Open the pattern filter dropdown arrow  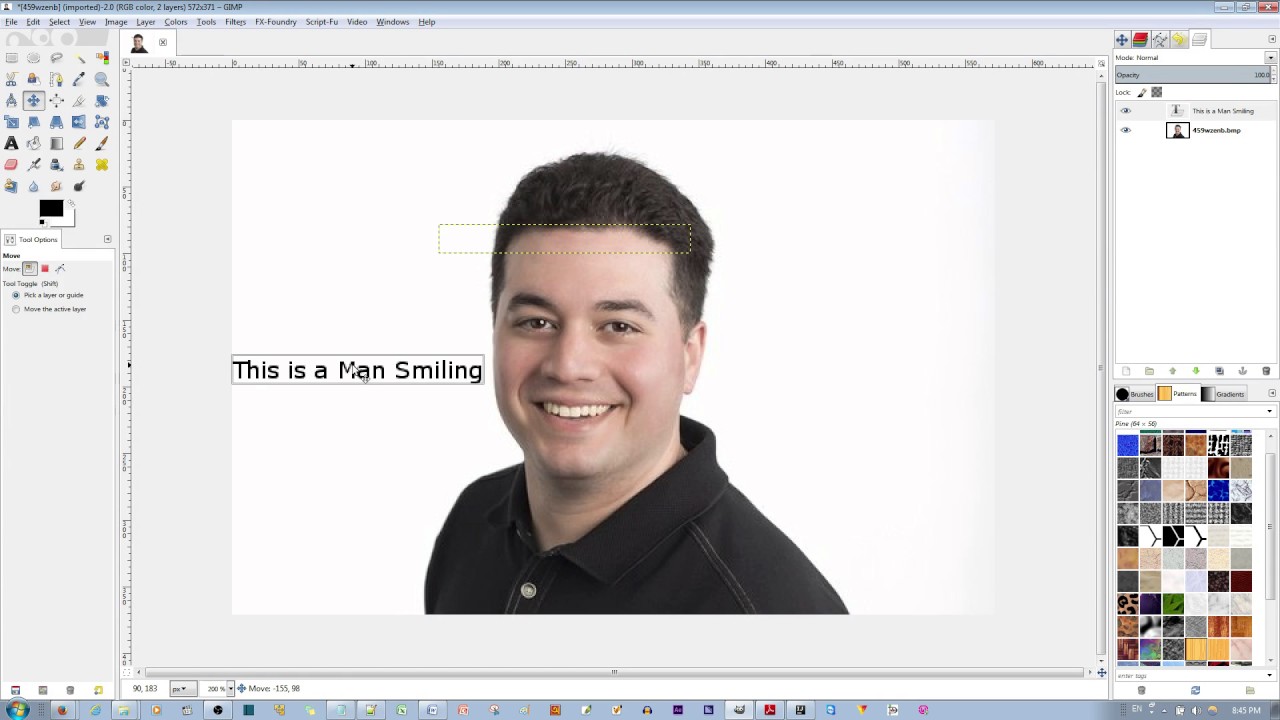1270,411
